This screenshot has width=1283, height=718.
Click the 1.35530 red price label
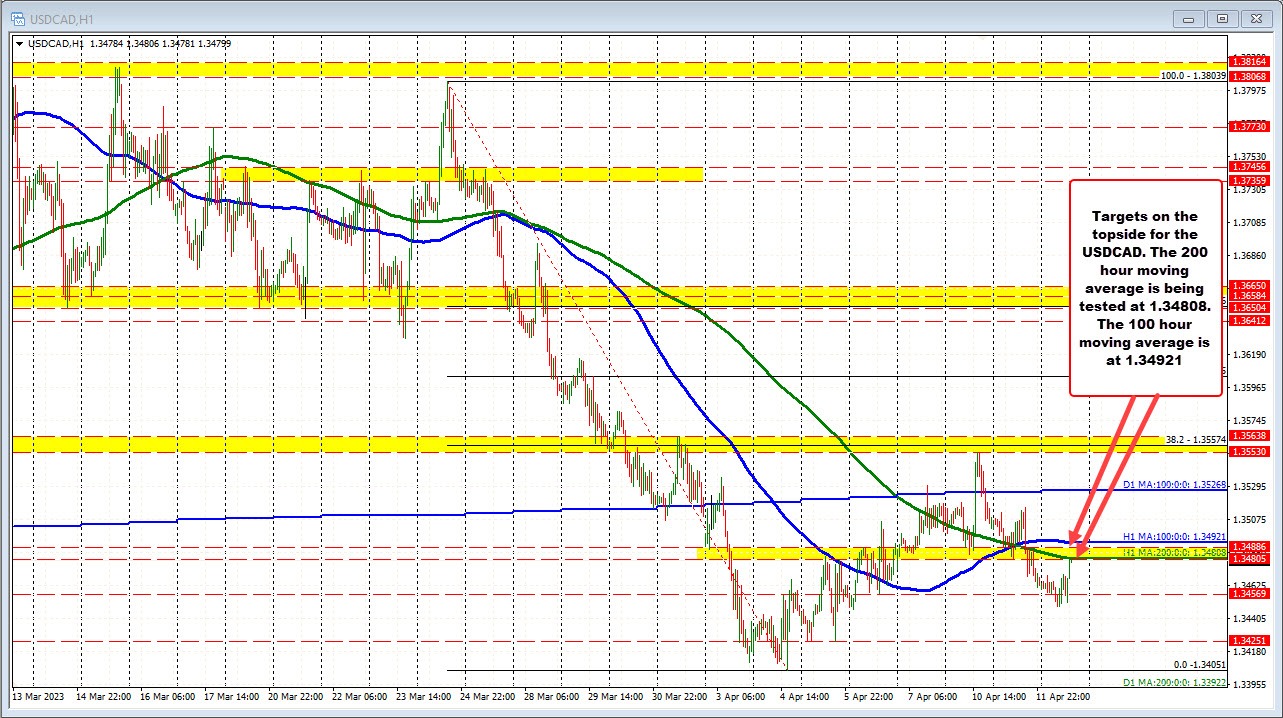[1250, 452]
